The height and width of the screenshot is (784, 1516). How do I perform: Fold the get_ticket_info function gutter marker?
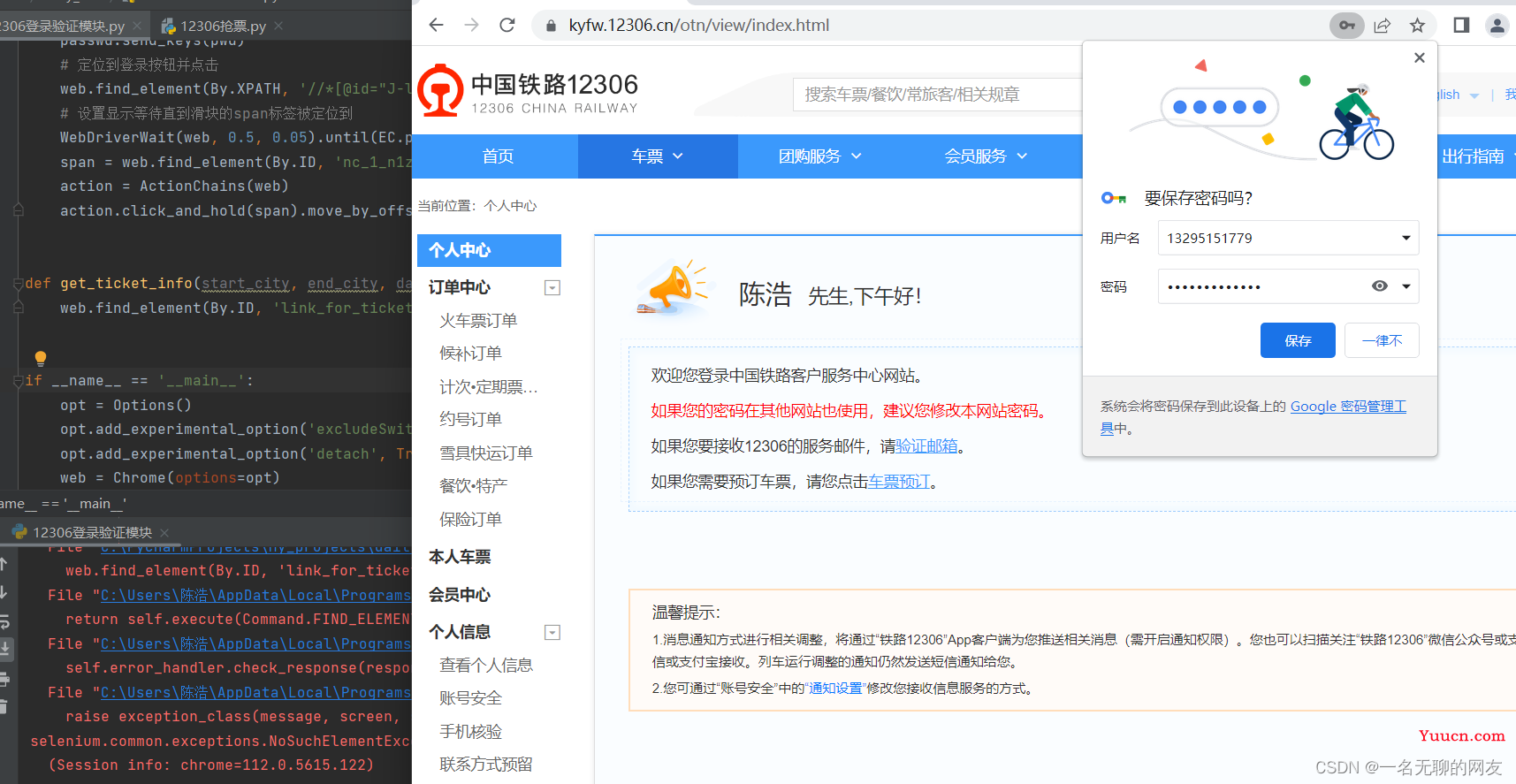point(18,284)
